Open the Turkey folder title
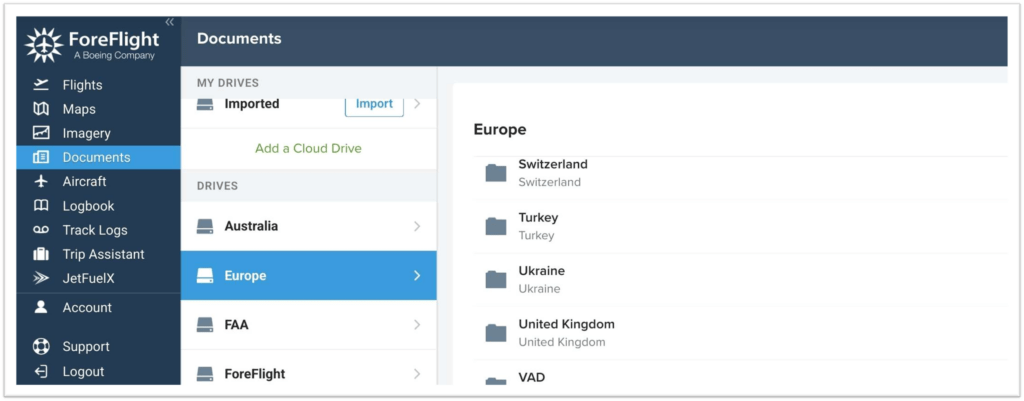 tap(538, 217)
